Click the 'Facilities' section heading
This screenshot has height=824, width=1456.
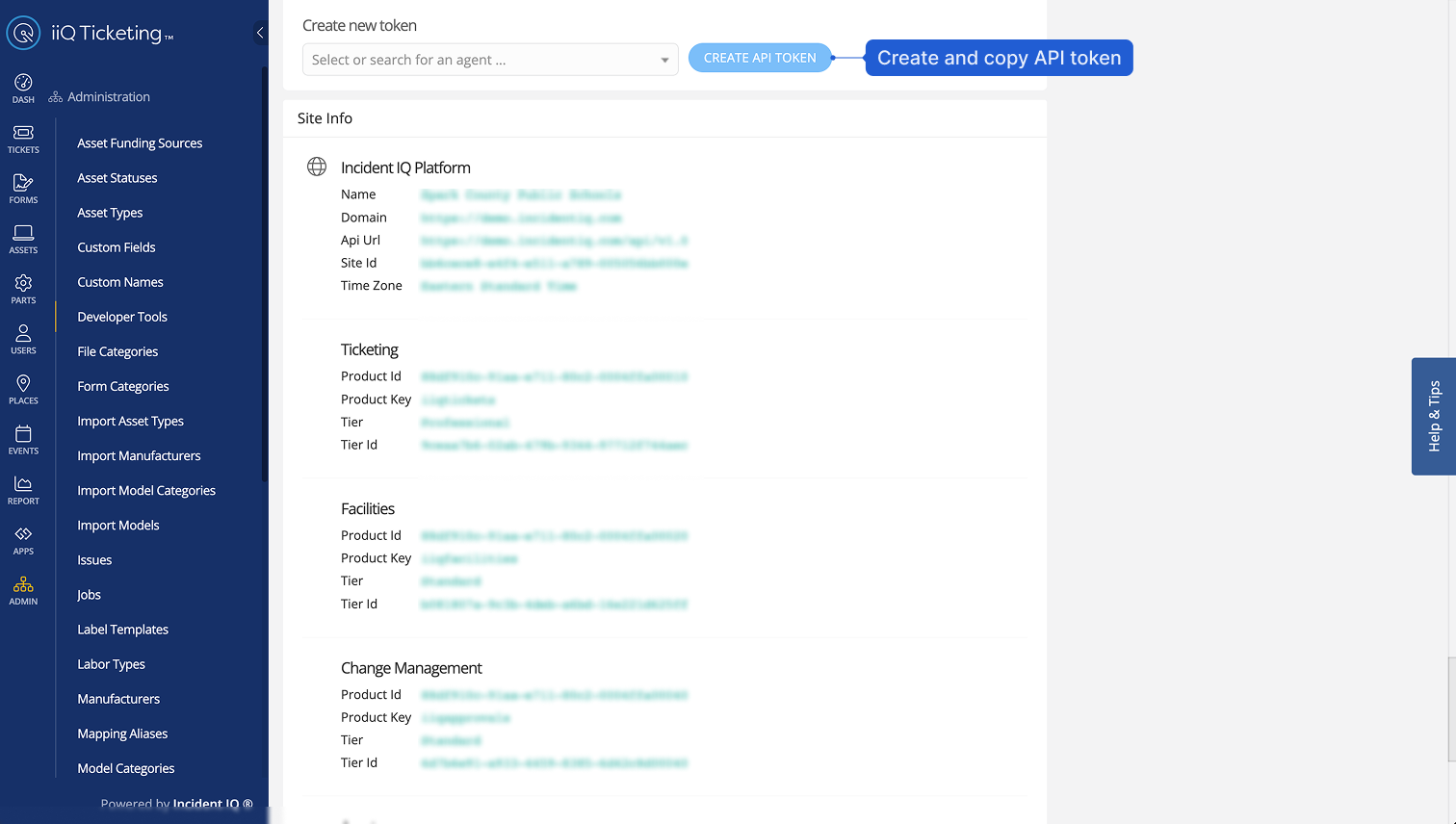[368, 508]
